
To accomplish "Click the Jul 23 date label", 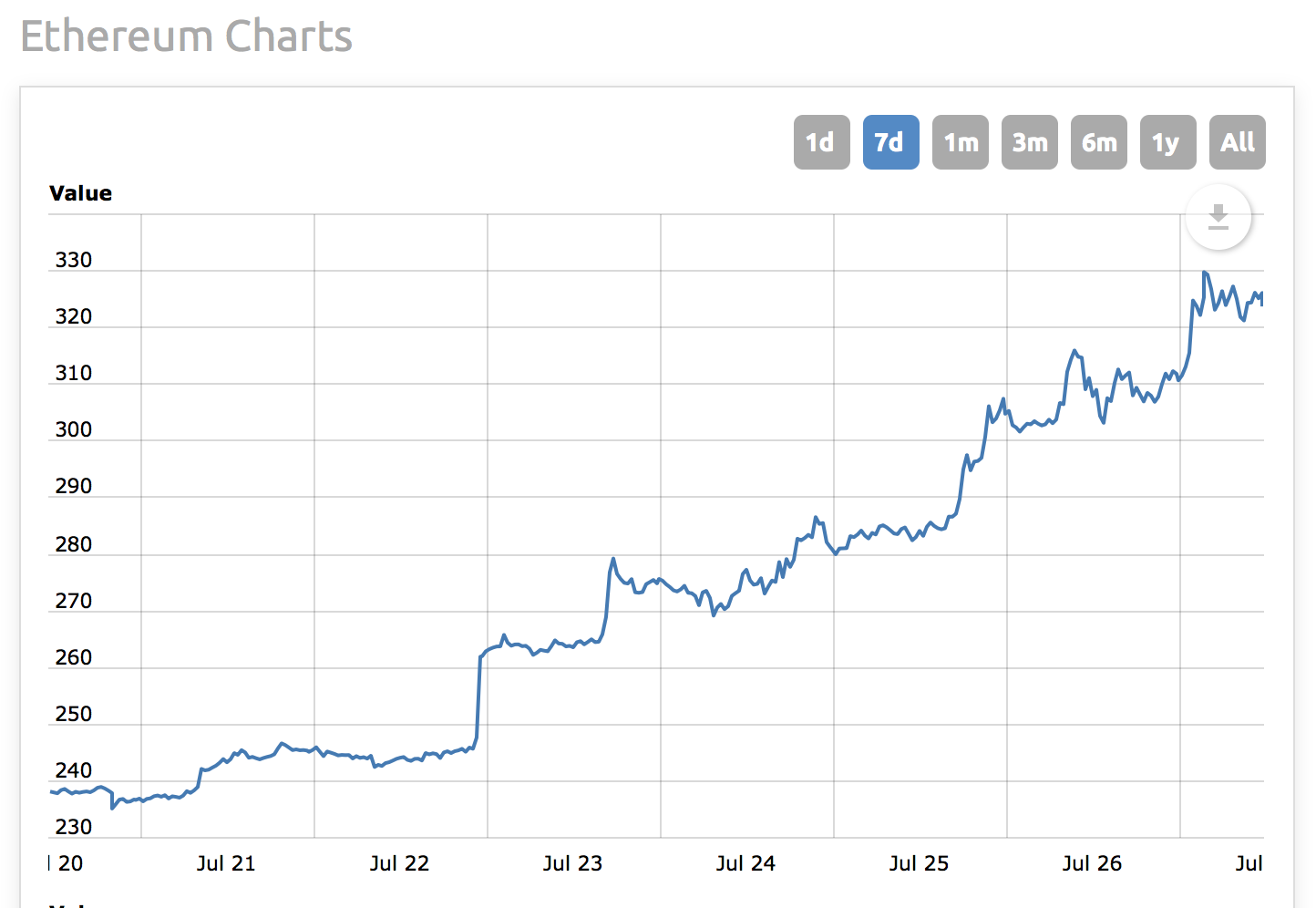I will click(572, 863).
